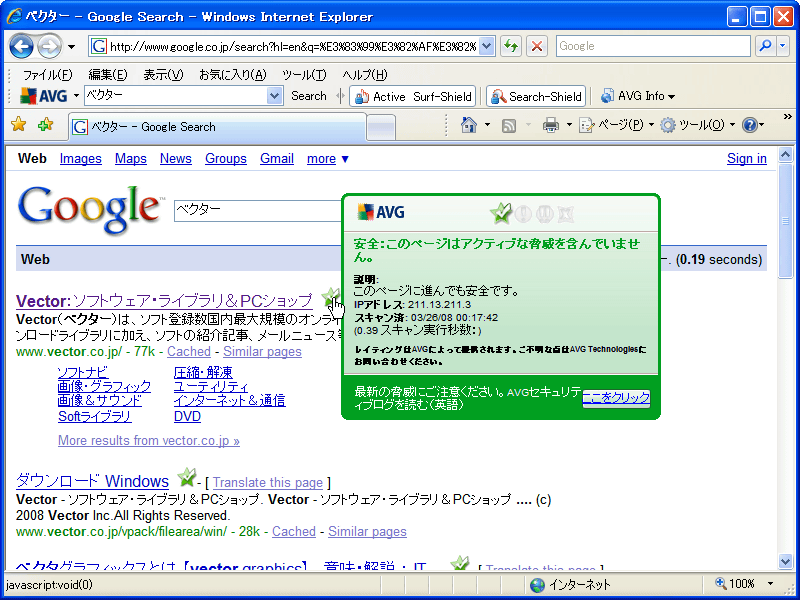
Task: Open the 100% zoom level control
Action: [744, 583]
